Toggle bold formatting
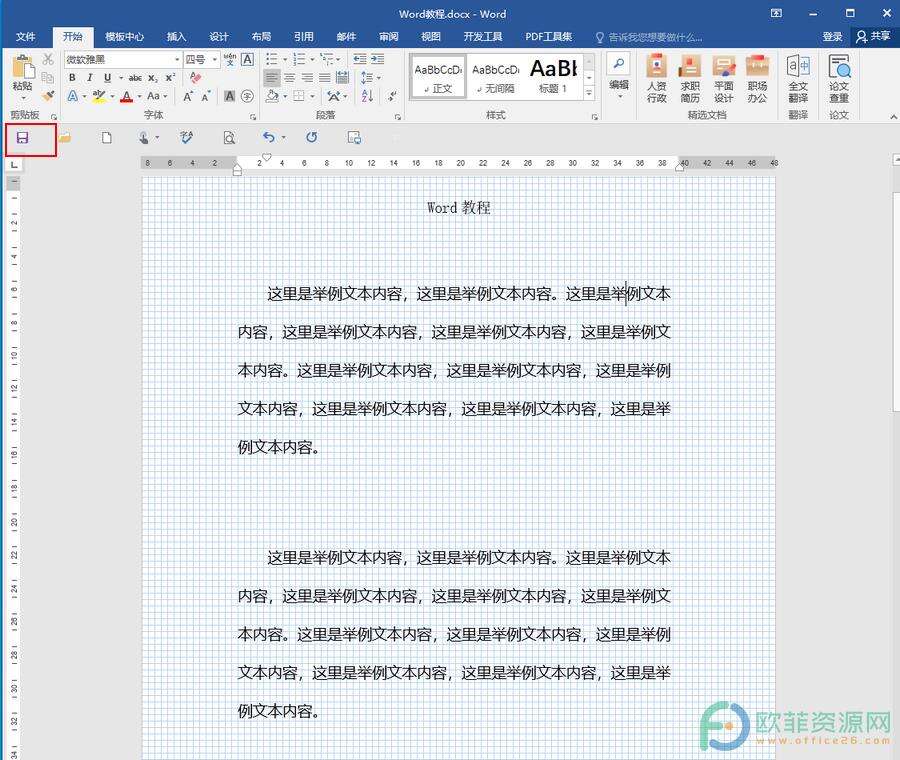 click(72, 77)
